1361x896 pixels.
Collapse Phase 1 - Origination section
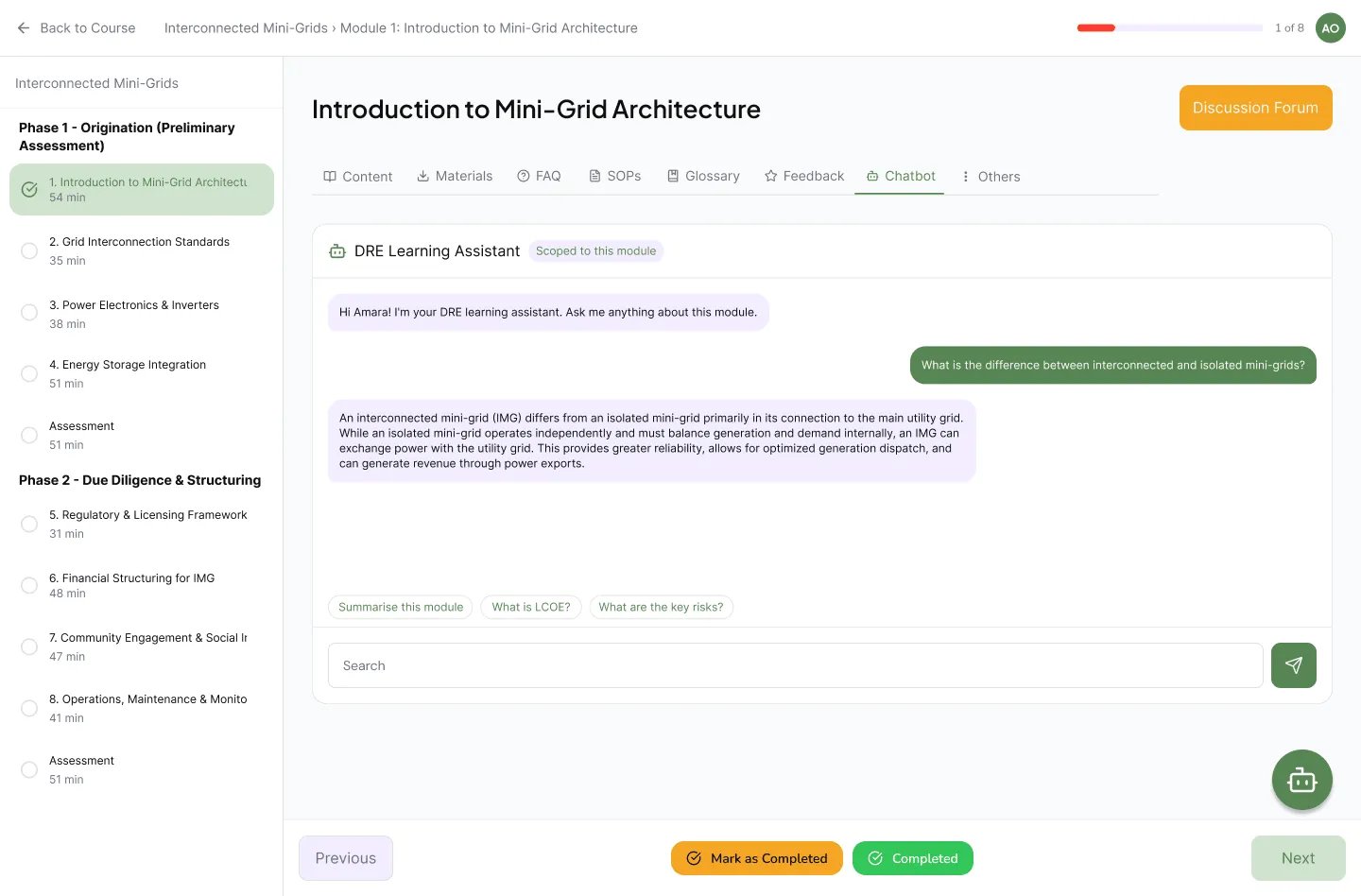point(127,137)
